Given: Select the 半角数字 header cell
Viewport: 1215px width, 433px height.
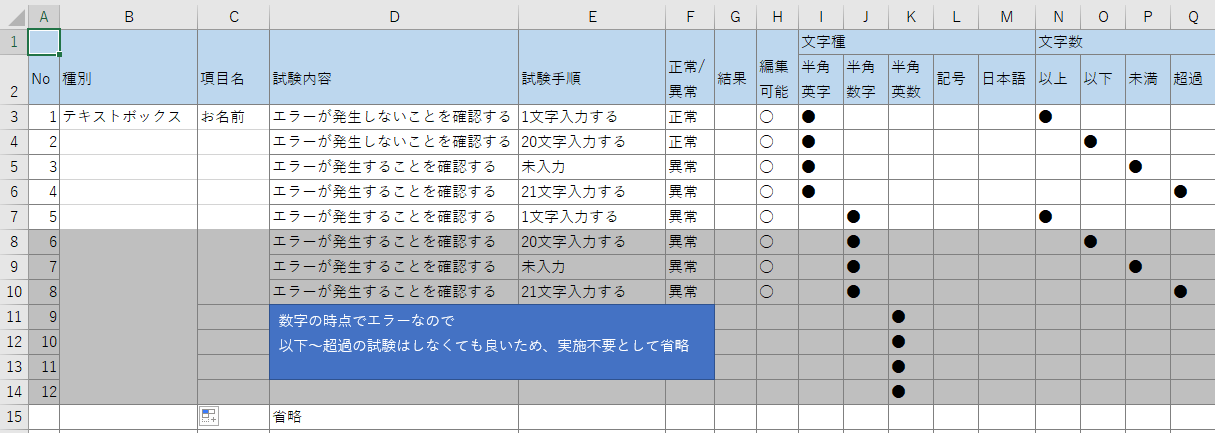Looking at the screenshot, I should (x=866, y=79).
